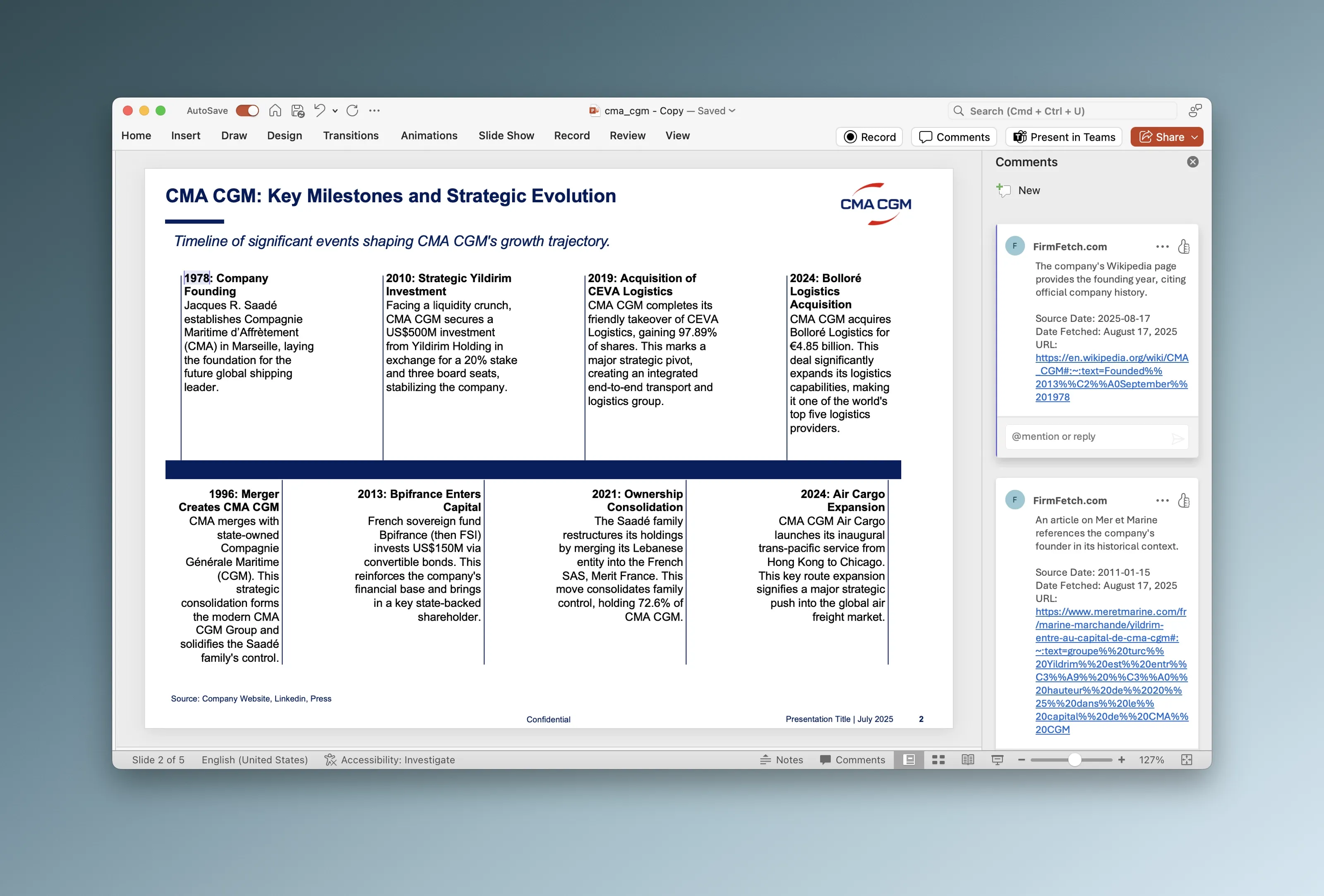Click the Save icon in title bar
Viewport: 1324px width, 896px height.
coord(298,110)
